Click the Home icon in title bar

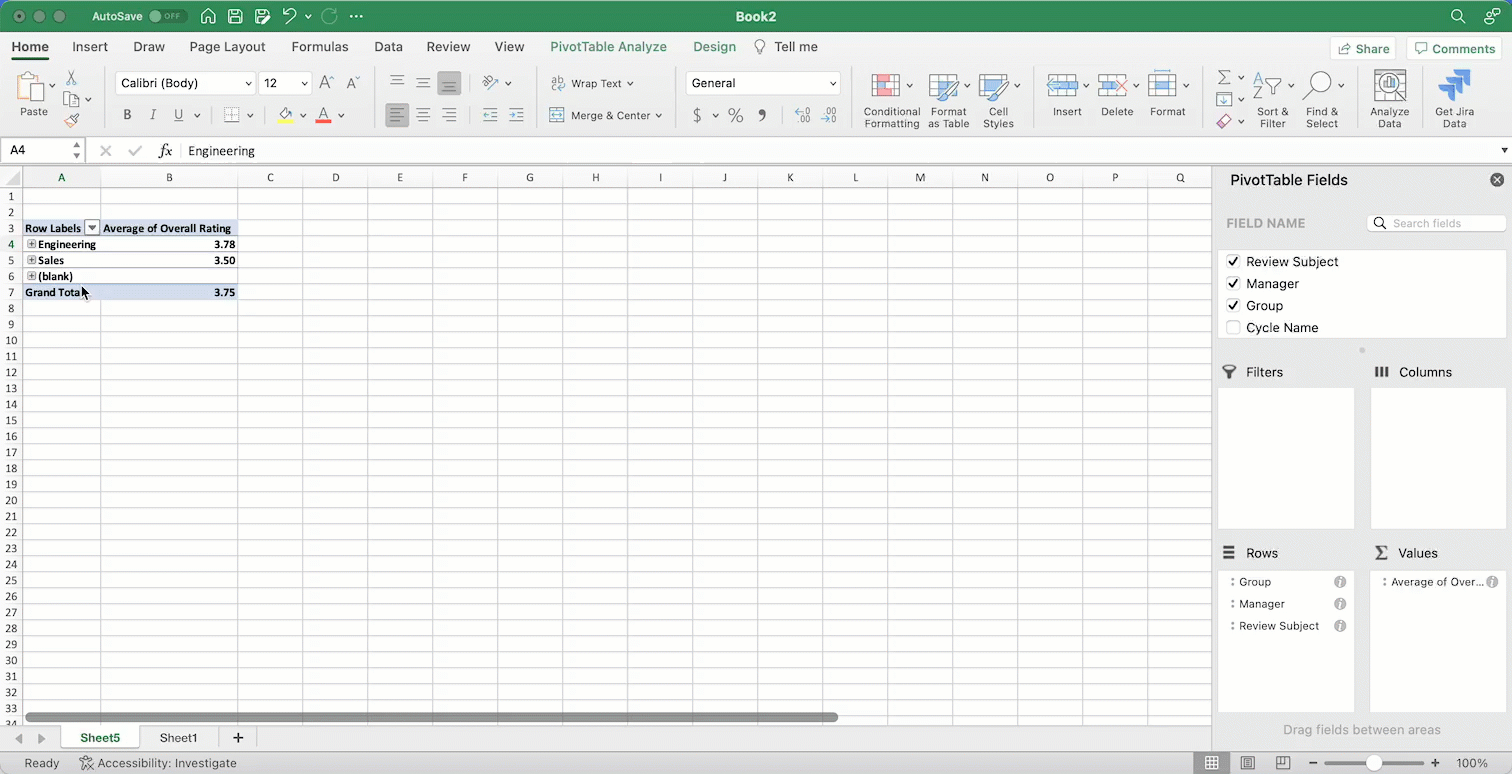point(208,16)
